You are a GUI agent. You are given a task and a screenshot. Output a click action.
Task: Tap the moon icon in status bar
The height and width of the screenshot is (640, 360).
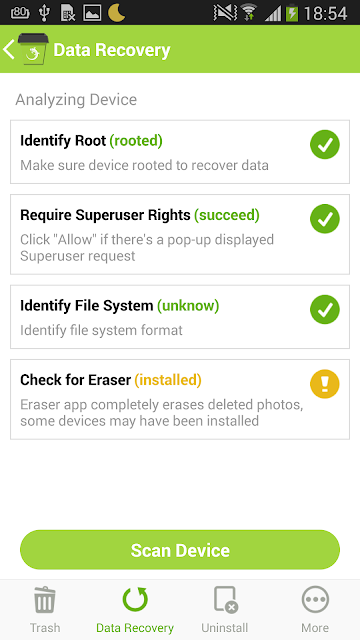click(117, 13)
